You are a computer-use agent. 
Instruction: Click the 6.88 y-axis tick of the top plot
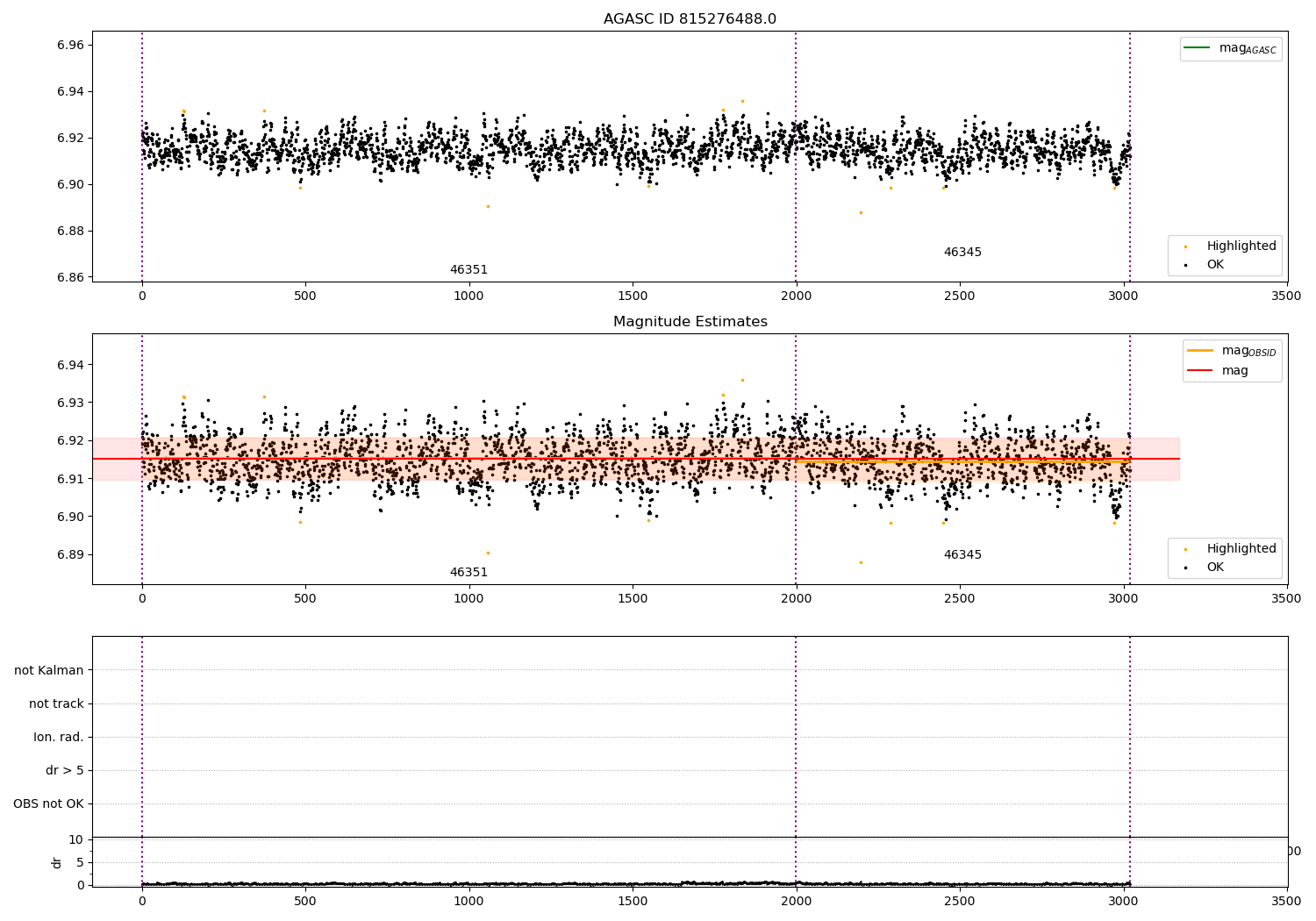coord(69,231)
